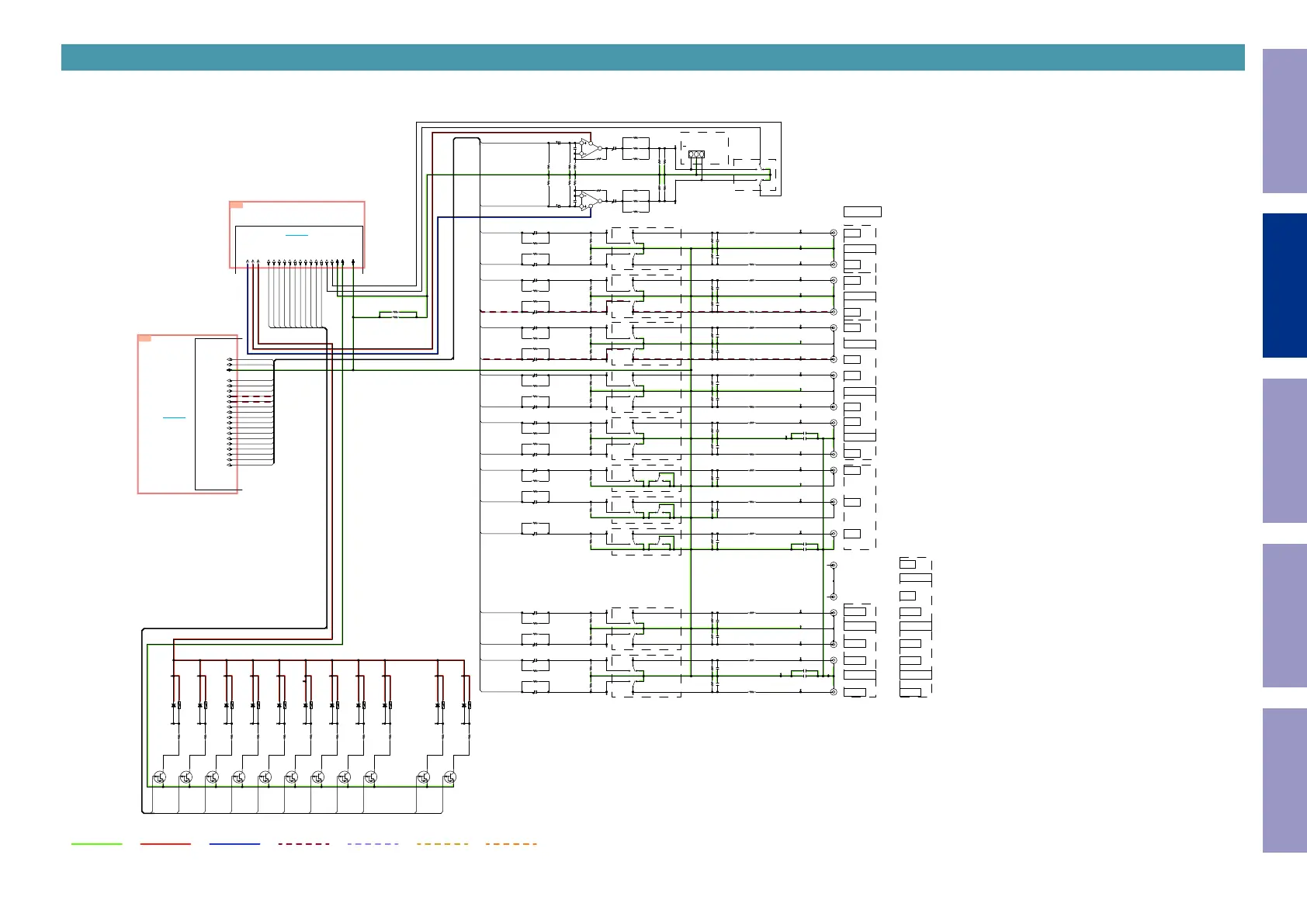Click the solid green legend line
1307x924 pixels.
[x=96, y=843]
